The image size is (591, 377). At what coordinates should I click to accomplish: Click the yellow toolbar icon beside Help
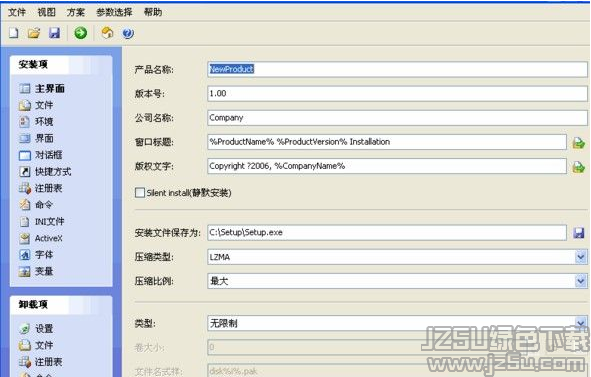coord(107,33)
